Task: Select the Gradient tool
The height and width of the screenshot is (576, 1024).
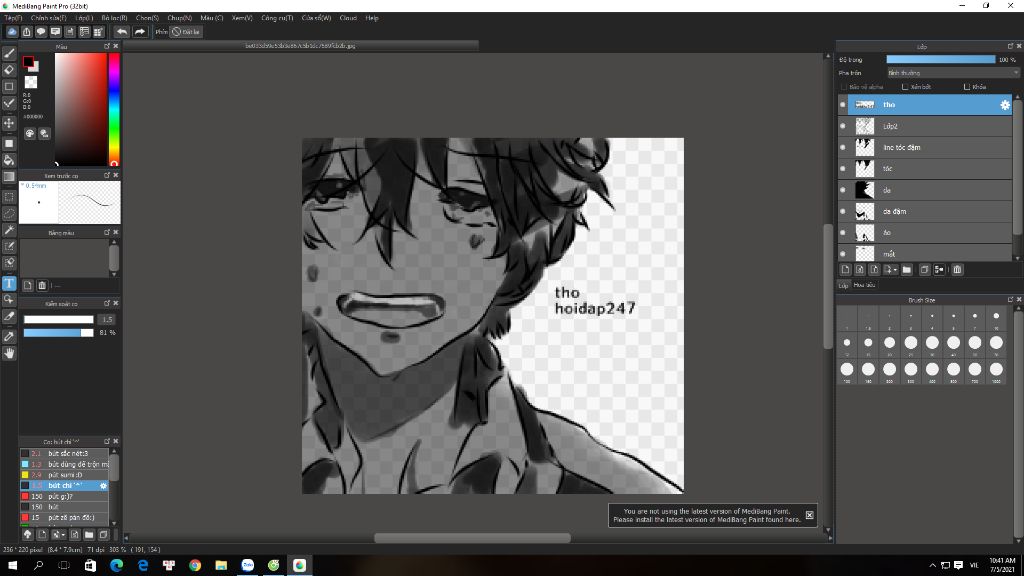Action: [9, 177]
